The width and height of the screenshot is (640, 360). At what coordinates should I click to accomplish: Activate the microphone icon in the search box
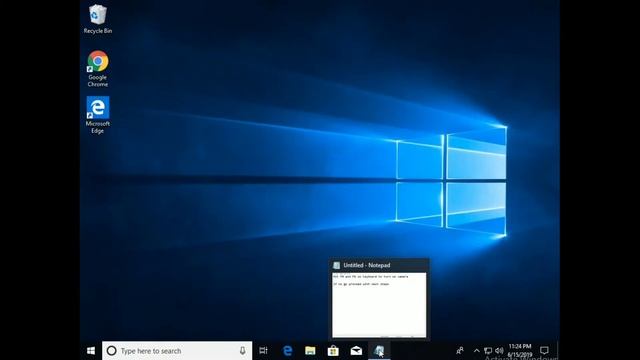click(242, 351)
